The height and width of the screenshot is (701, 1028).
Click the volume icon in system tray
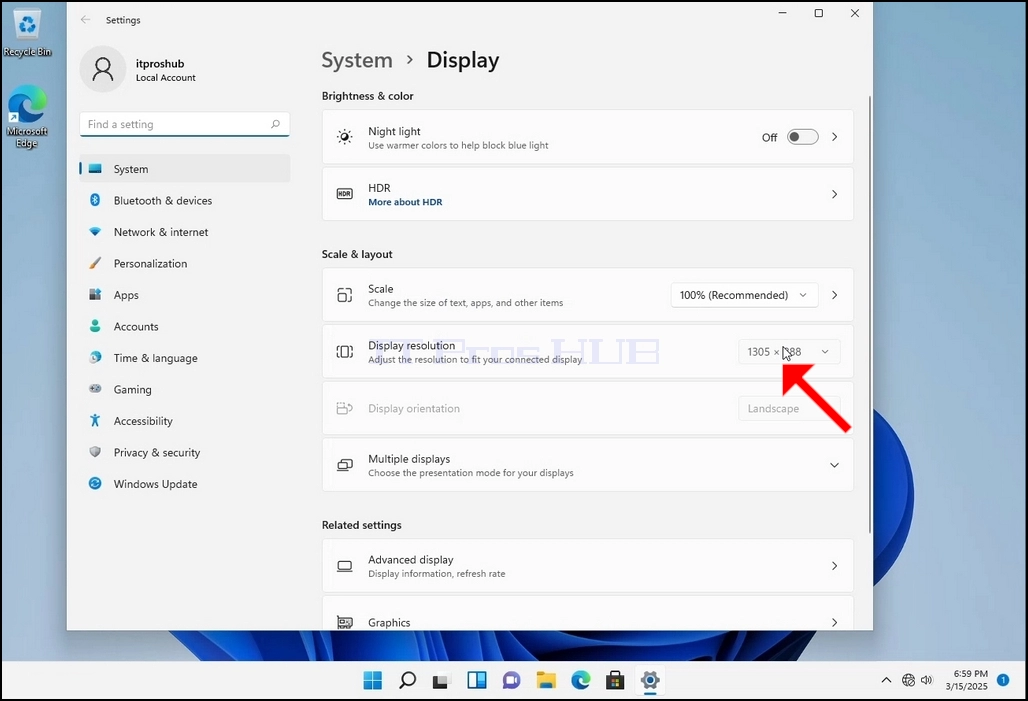pos(926,680)
